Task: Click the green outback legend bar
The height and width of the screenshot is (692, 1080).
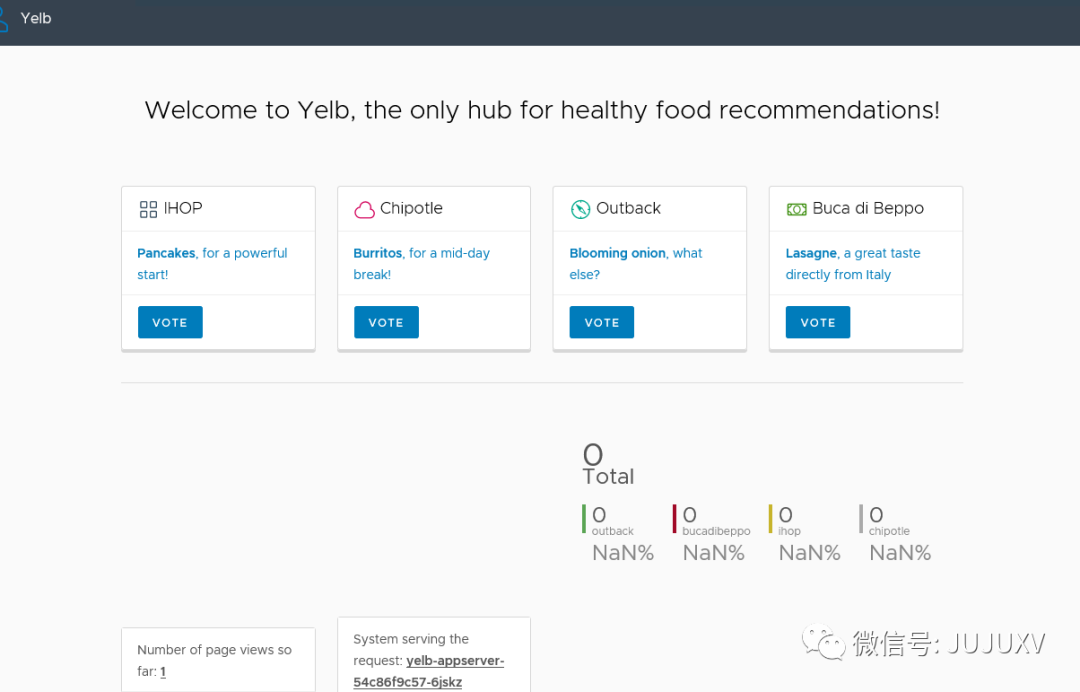Action: pos(584,519)
